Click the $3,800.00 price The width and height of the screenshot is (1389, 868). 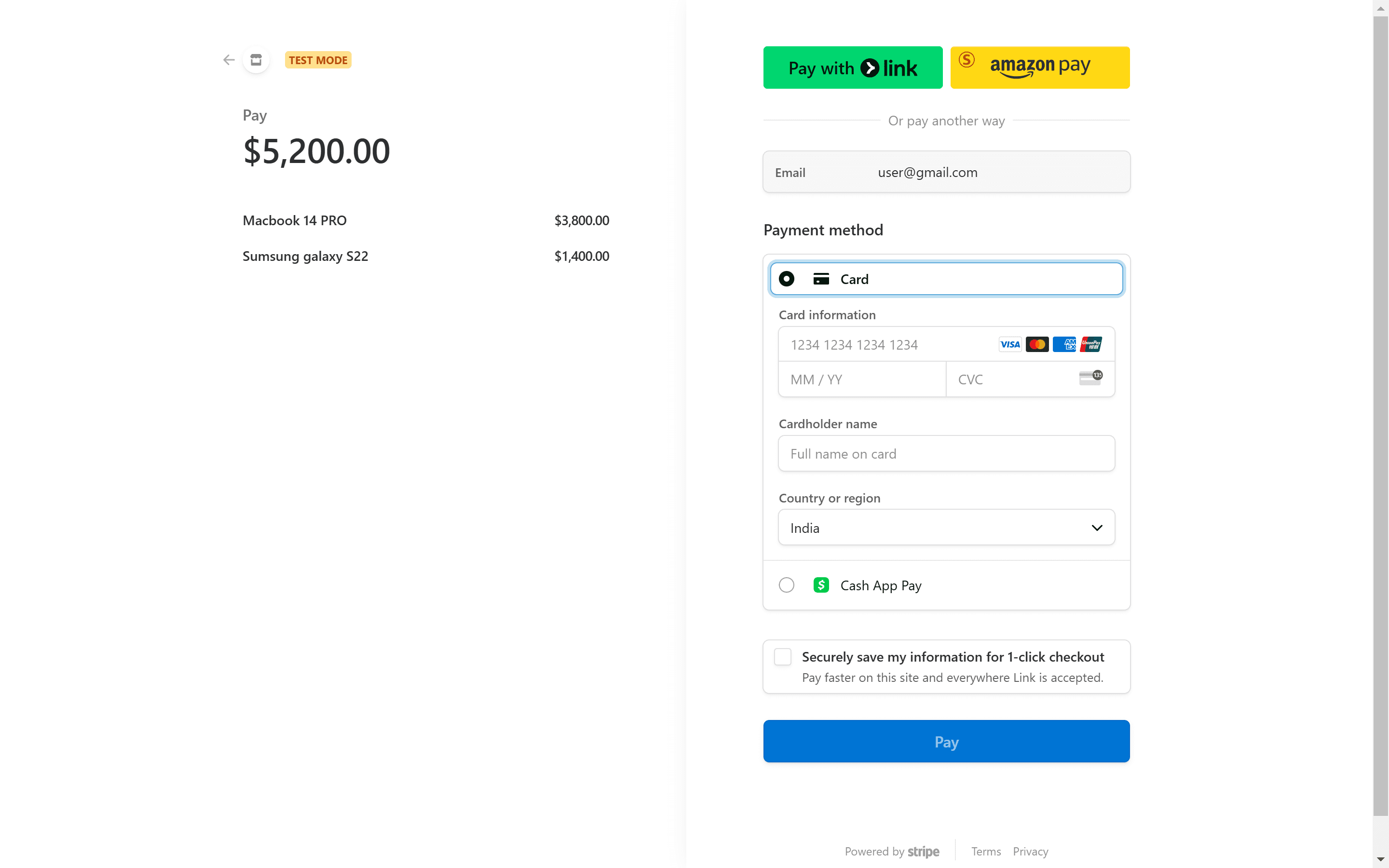click(582, 220)
